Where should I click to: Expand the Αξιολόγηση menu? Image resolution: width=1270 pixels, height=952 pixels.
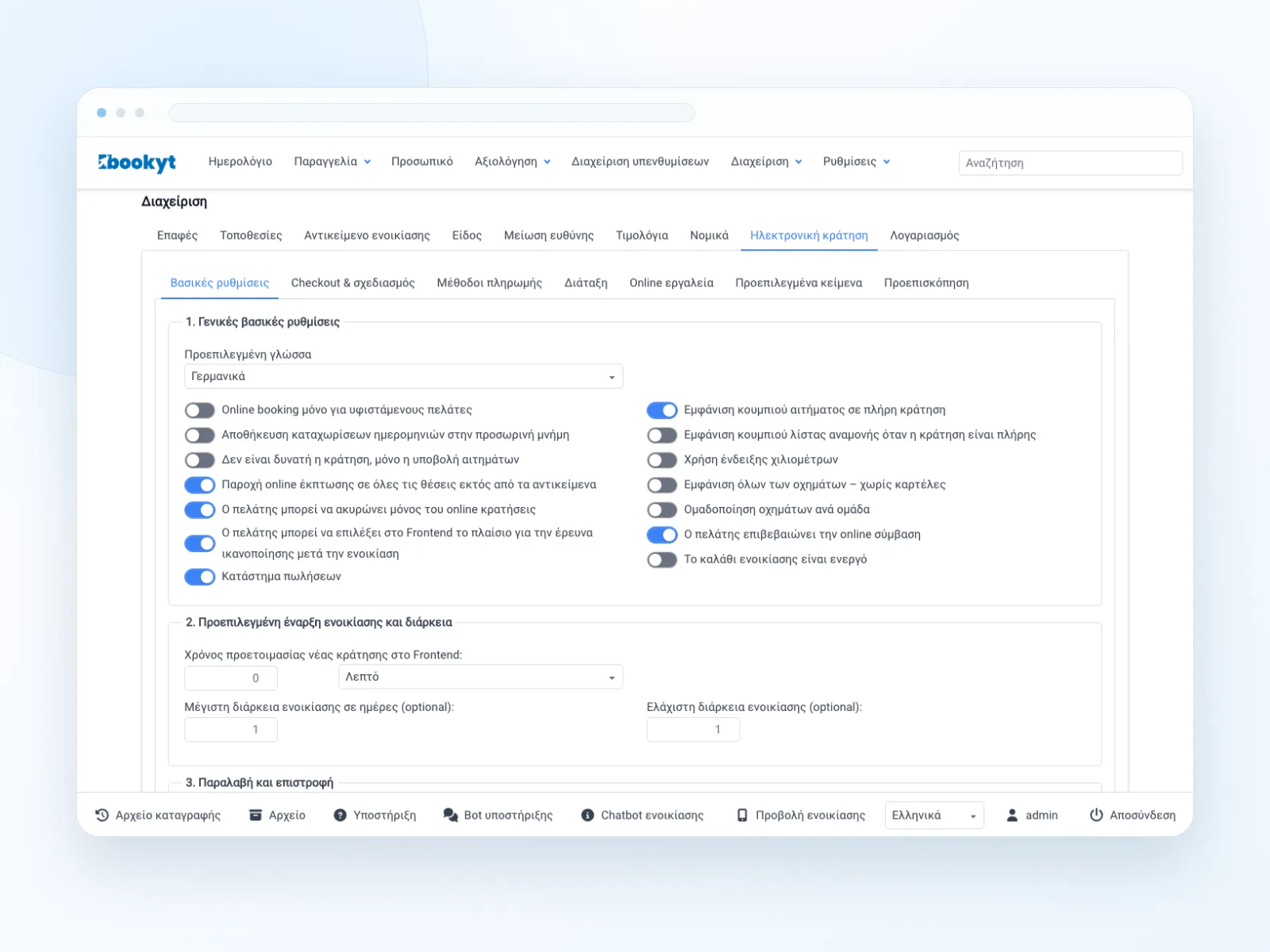click(x=512, y=162)
